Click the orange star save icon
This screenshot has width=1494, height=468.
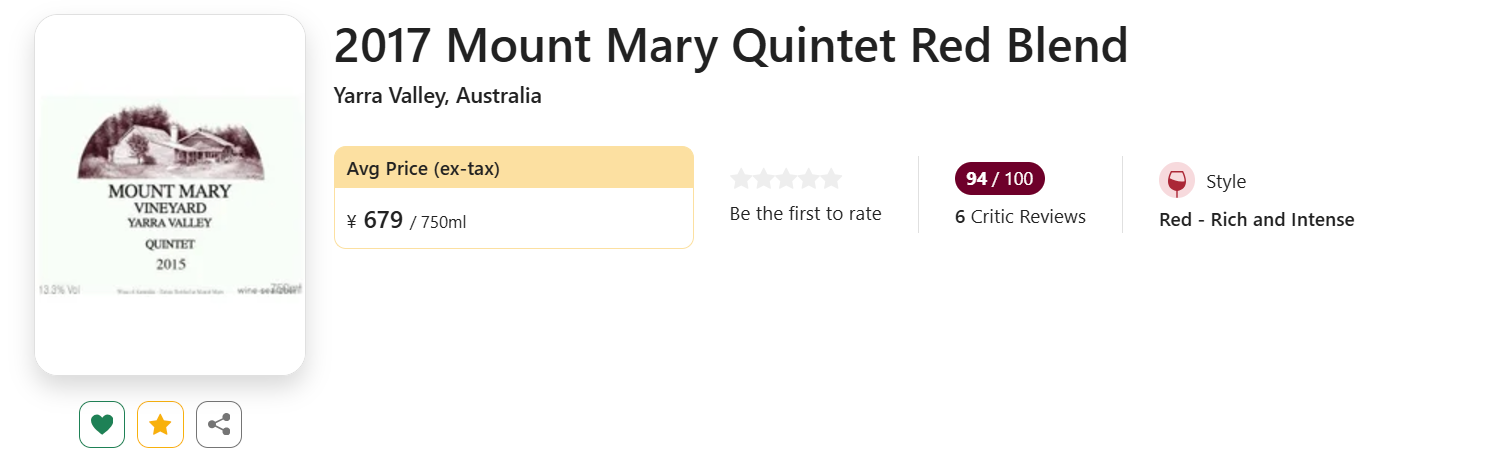[160, 424]
